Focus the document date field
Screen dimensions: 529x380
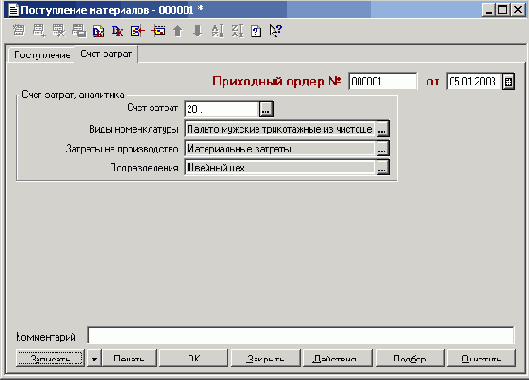[473, 81]
